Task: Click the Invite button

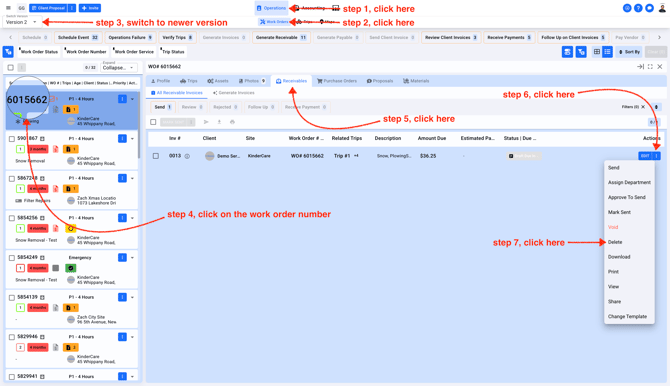Action: (90, 8)
